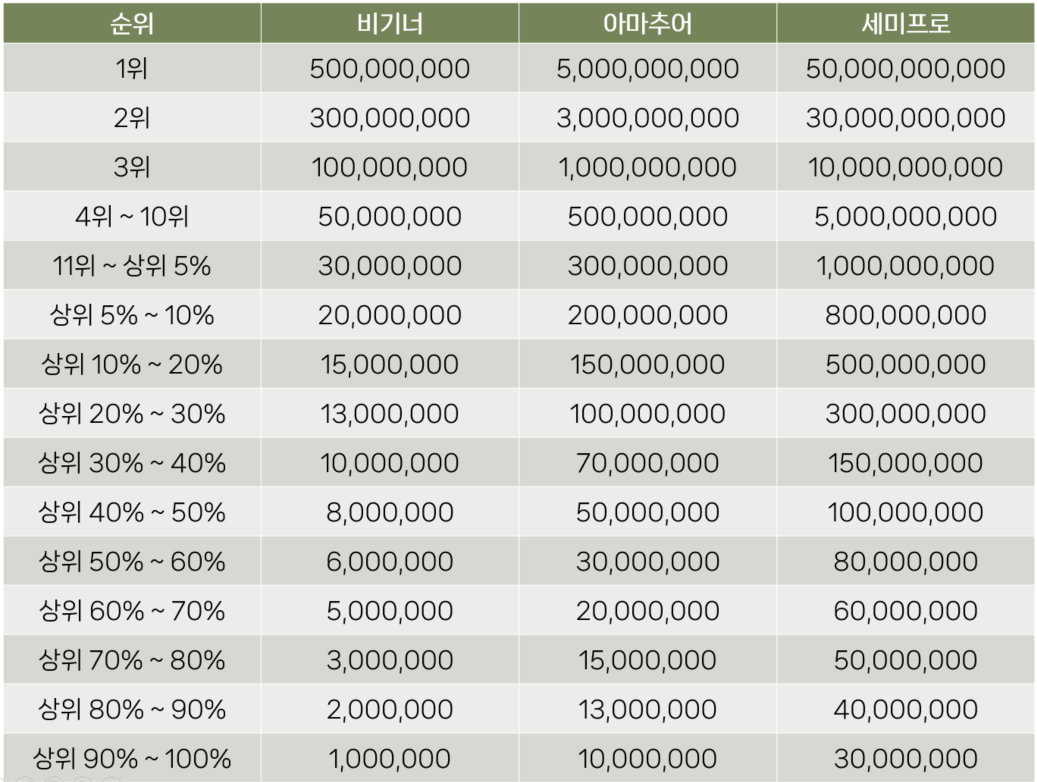Select the 아마추어 prize for 2위
1037x782 pixels.
click(x=647, y=118)
